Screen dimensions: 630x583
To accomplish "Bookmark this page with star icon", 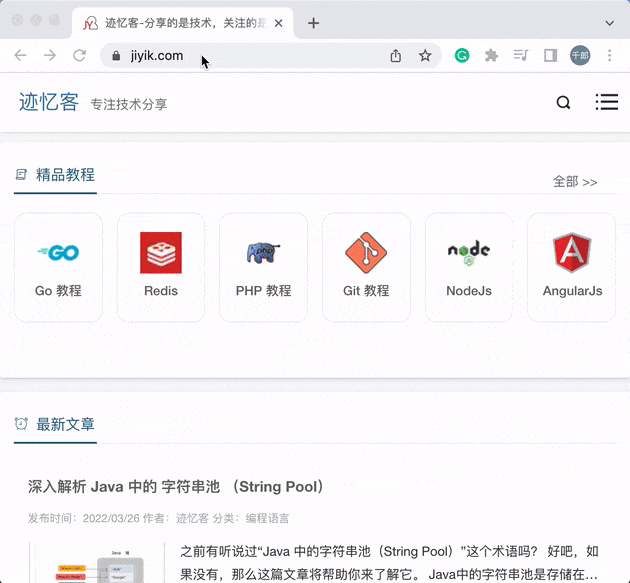I will [425, 55].
